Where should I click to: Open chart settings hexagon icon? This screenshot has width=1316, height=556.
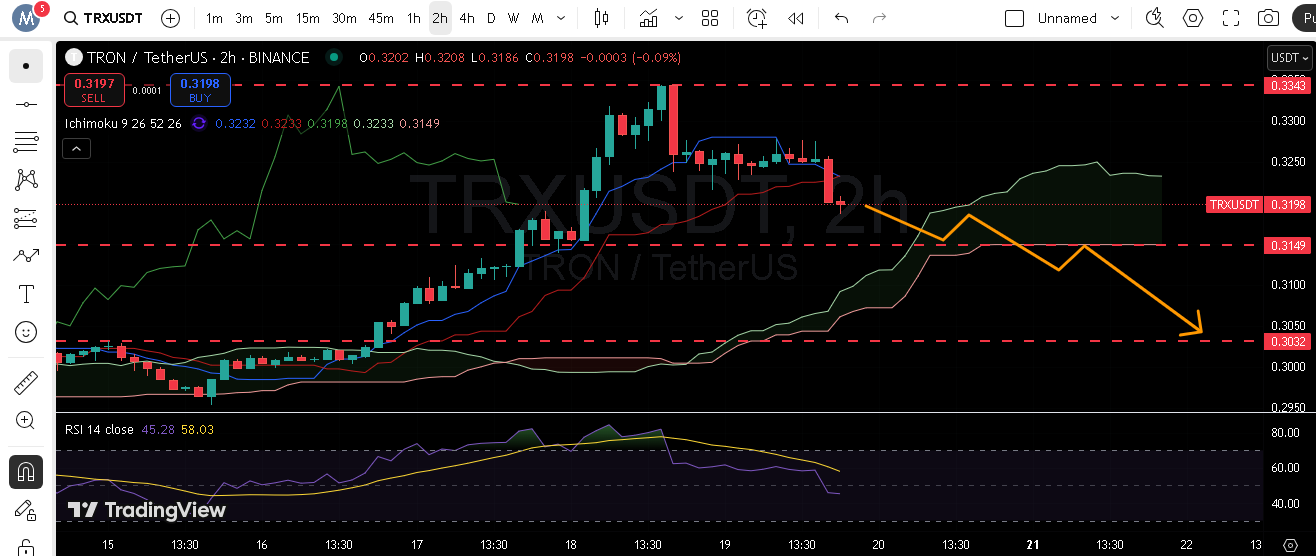pyautogui.click(x=1193, y=18)
